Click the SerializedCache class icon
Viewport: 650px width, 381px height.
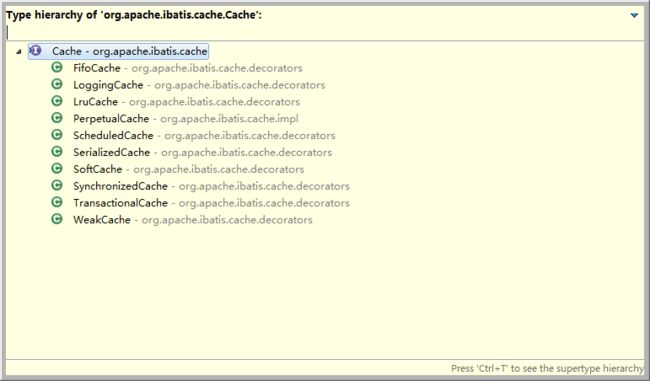[57, 152]
